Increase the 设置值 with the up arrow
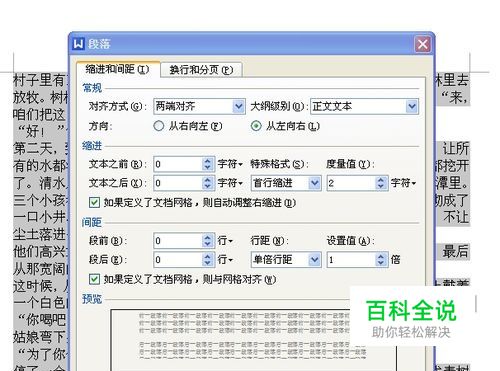Image resolution: width=500 pixels, height=371 pixels. pos(381,256)
